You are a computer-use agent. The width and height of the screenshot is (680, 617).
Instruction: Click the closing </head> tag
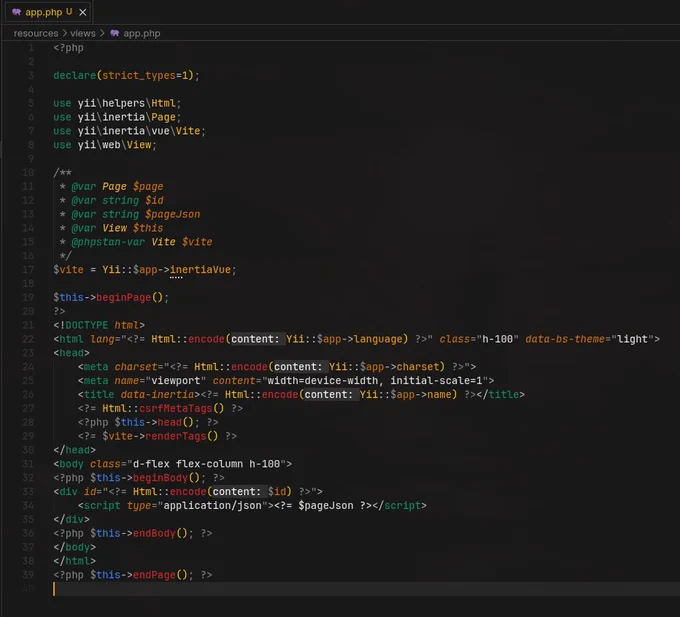75,450
